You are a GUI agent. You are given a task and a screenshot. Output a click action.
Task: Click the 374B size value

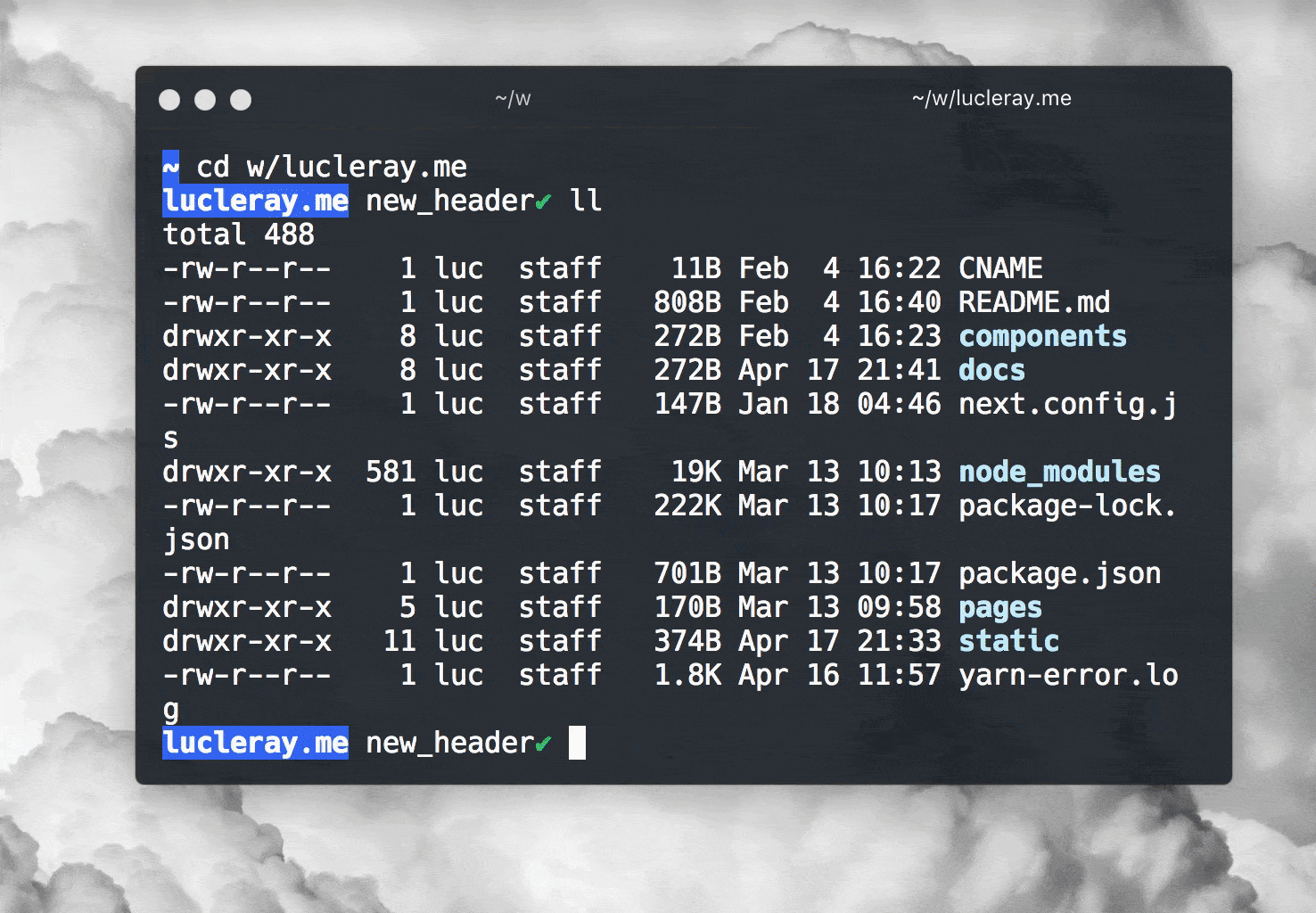[x=687, y=641]
